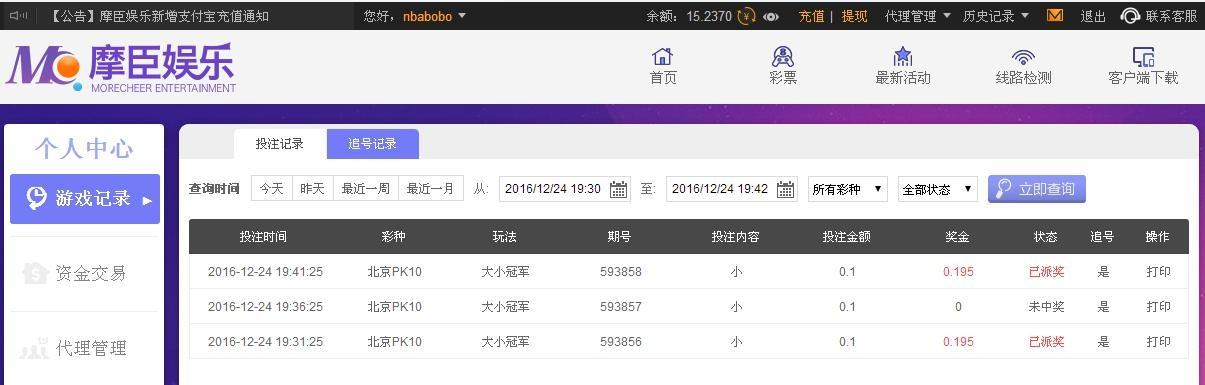Viewport: 1205px width, 385px height.
Task: Open the 代理管理 top dropdown menu
Action: click(918, 16)
